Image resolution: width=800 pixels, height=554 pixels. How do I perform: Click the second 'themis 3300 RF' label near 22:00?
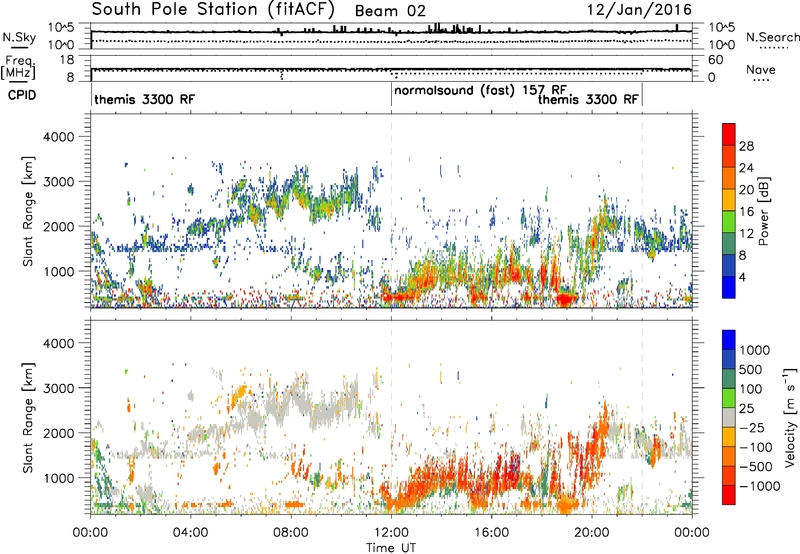[588, 99]
